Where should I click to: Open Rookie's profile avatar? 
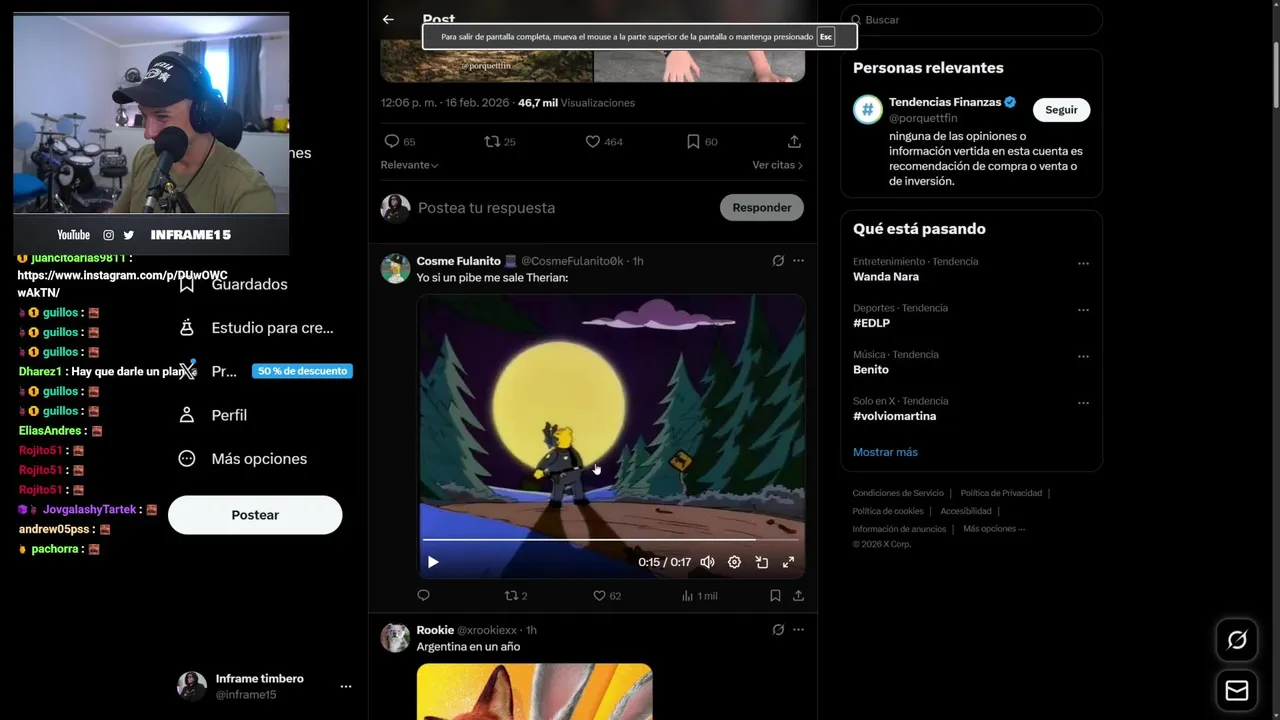coord(395,637)
